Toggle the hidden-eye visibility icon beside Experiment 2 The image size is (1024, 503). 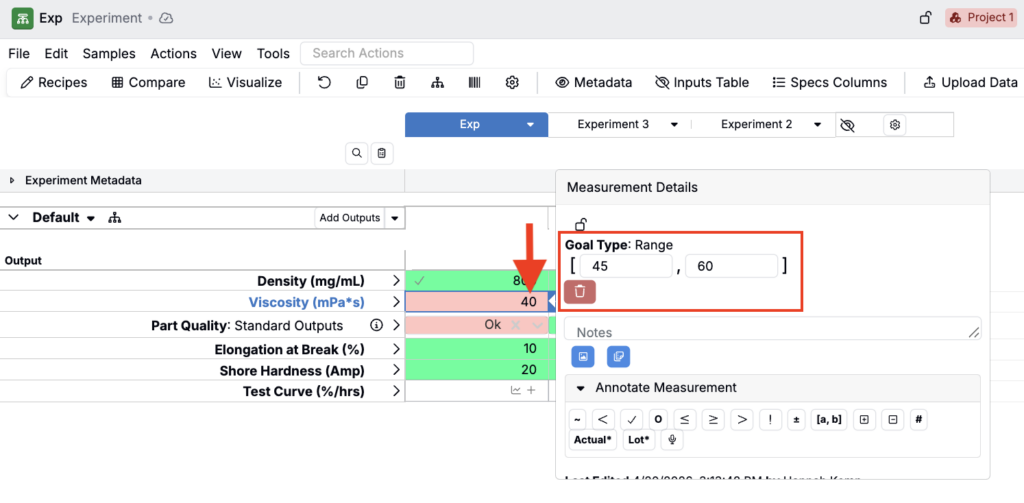tap(848, 125)
